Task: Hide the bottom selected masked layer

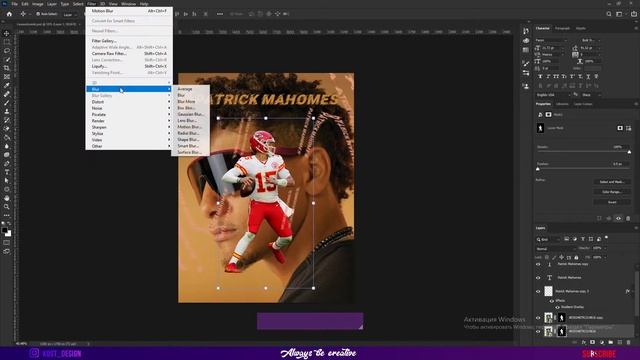Action: (x=538, y=331)
